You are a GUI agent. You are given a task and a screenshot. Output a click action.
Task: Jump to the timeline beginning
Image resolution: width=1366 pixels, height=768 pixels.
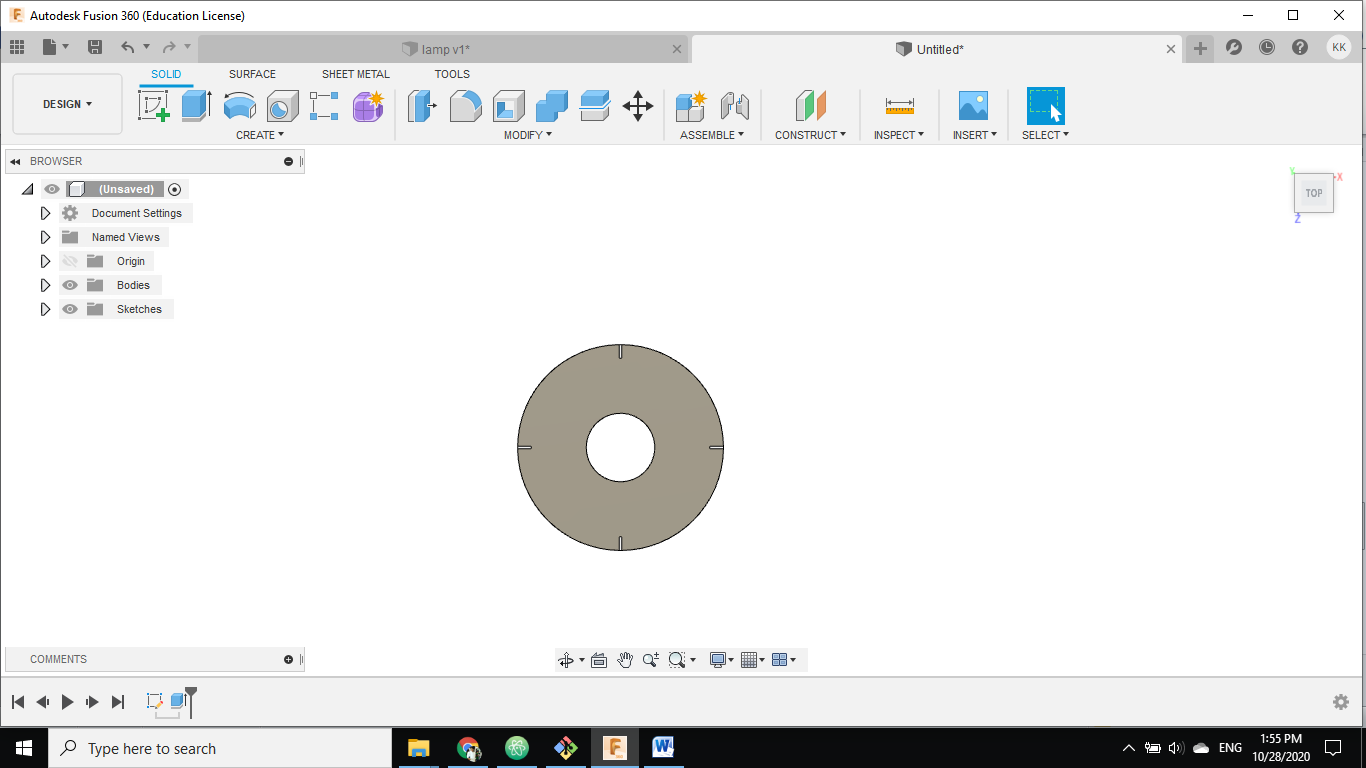17,702
